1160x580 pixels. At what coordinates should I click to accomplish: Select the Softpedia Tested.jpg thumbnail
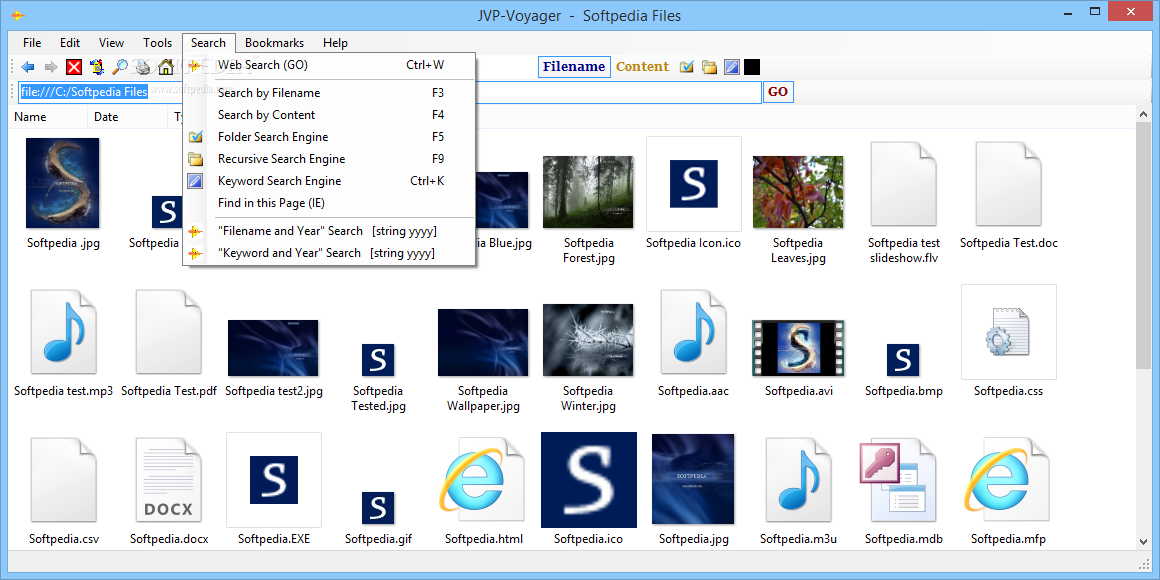[x=378, y=360]
